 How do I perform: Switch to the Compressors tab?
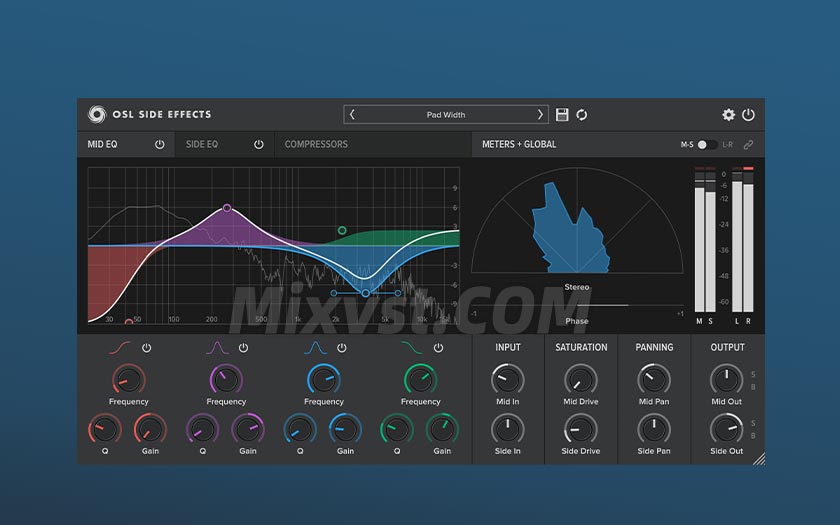[316, 145]
